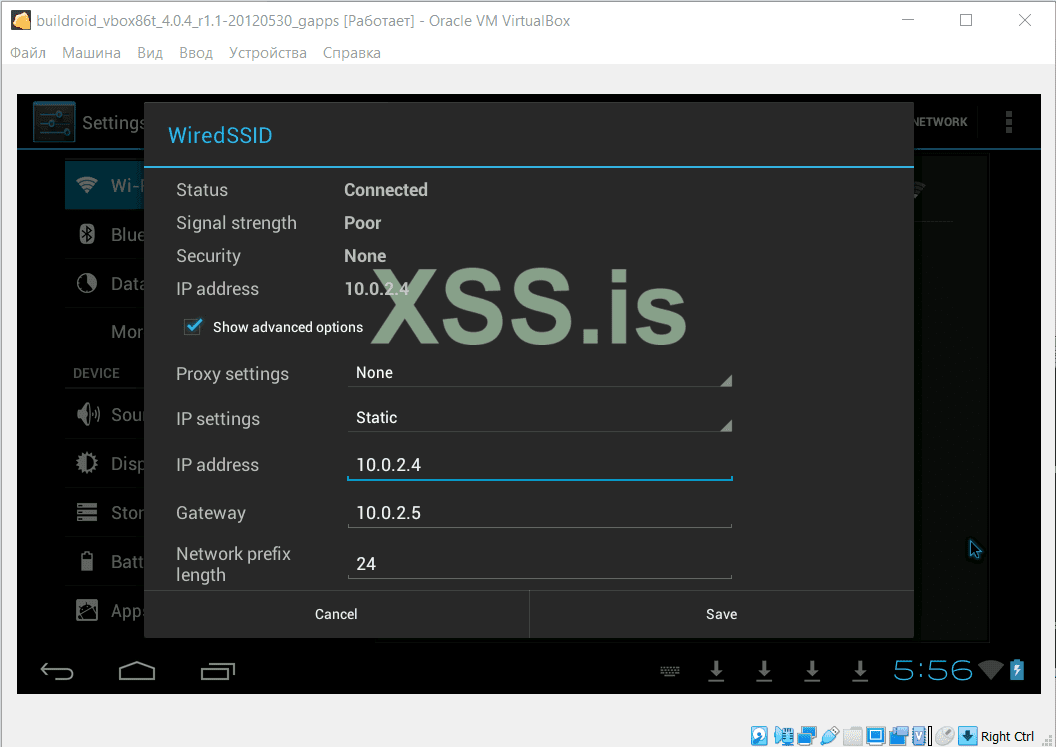Click VirtualBox USB devices status icon
Viewport: 1056px width, 747px height.
point(830,736)
